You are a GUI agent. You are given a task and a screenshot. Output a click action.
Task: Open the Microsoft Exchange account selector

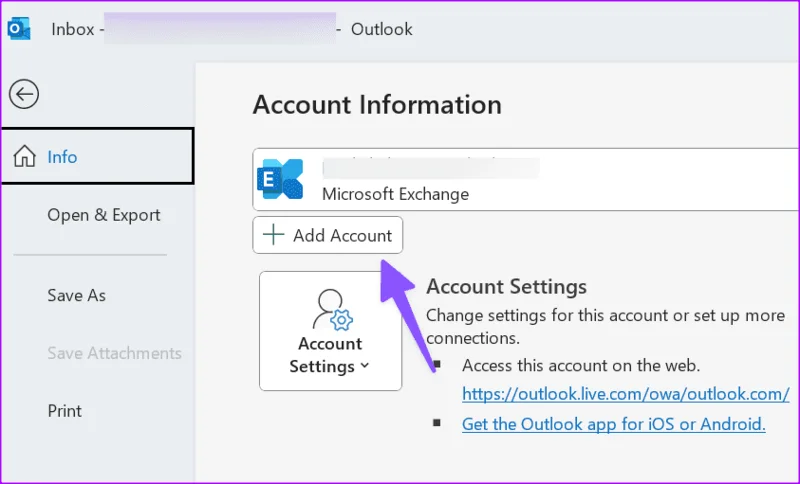pos(526,179)
